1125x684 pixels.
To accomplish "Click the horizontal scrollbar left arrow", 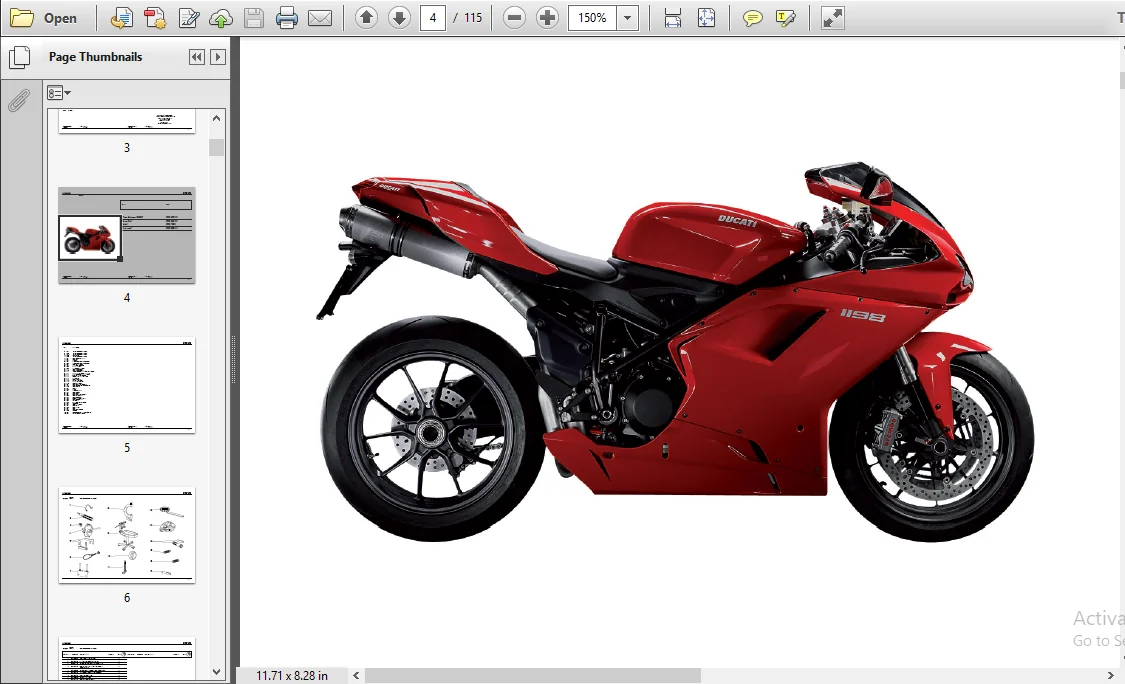I will [x=356, y=675].
